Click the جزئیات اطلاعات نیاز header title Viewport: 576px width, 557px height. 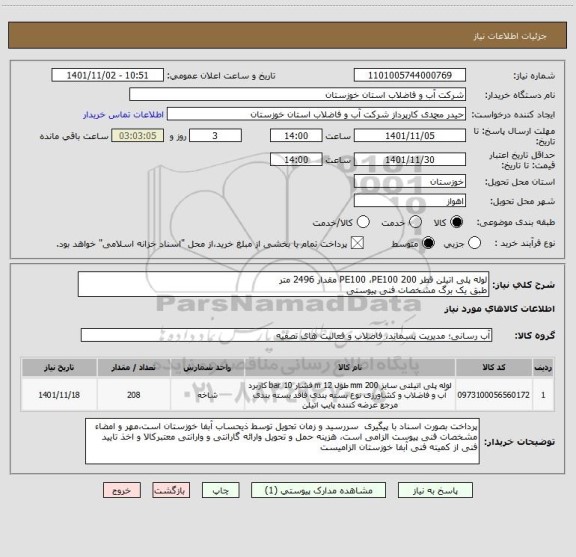click(x=510, y=36)
